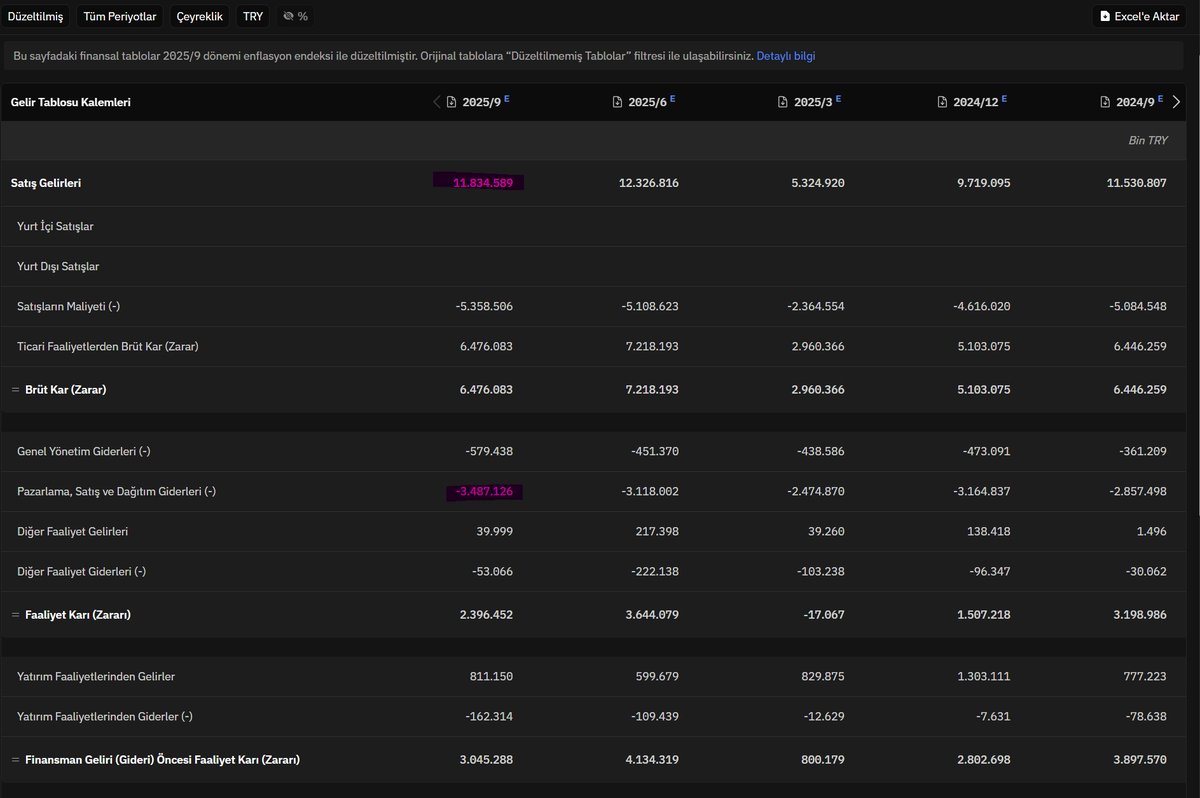Select the Genel Yönetim Giderleri (-) row label
Viewport: 1200px width, 798px height.
(x=84, y=451)
